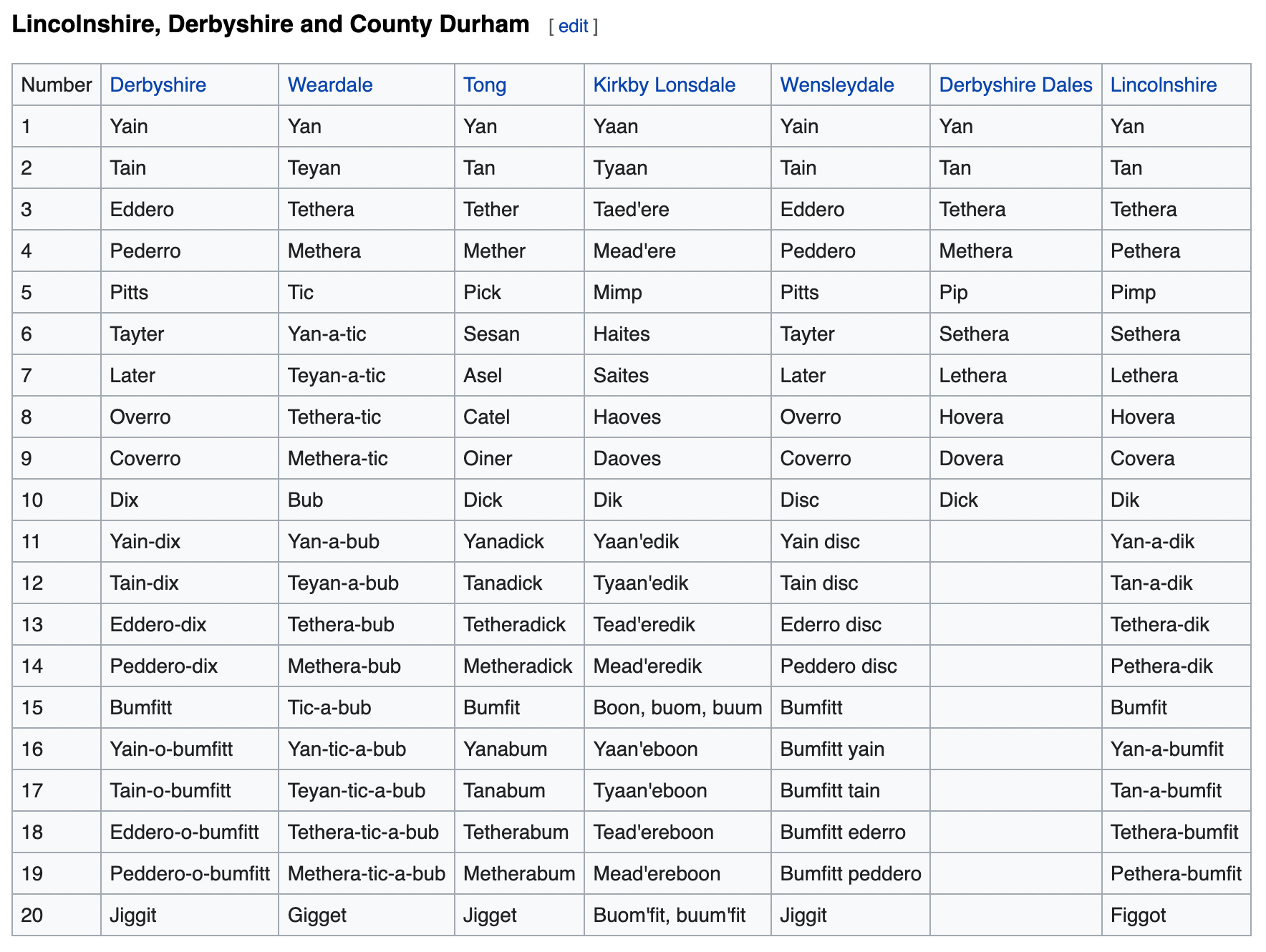Image resolution: width=1266 pixels, height=952 pixels.
Task: Select the cell reading 'Tyaan'eboon'
Action: [x=677, y=791]
